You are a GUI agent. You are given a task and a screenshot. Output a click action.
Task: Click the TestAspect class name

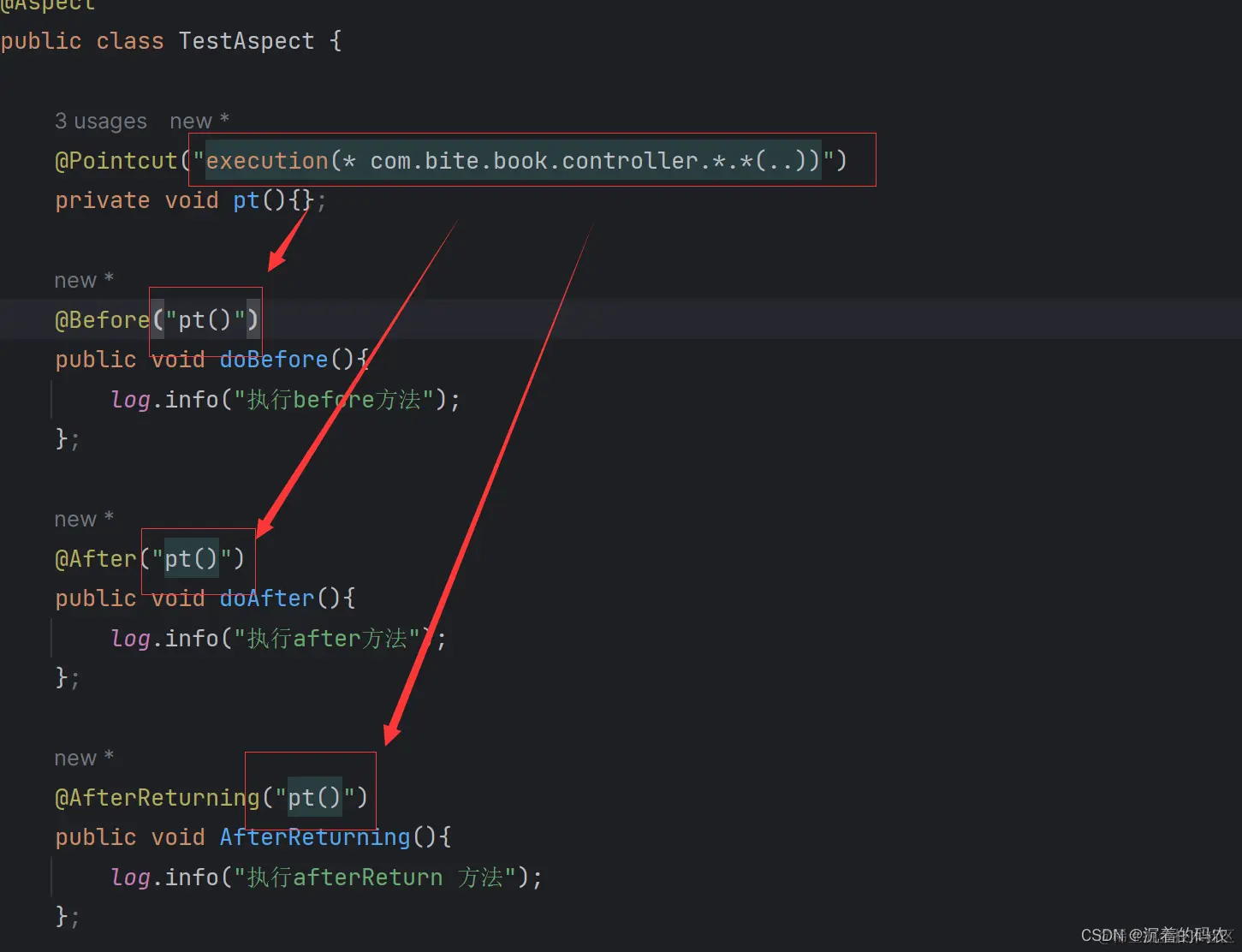247,41
